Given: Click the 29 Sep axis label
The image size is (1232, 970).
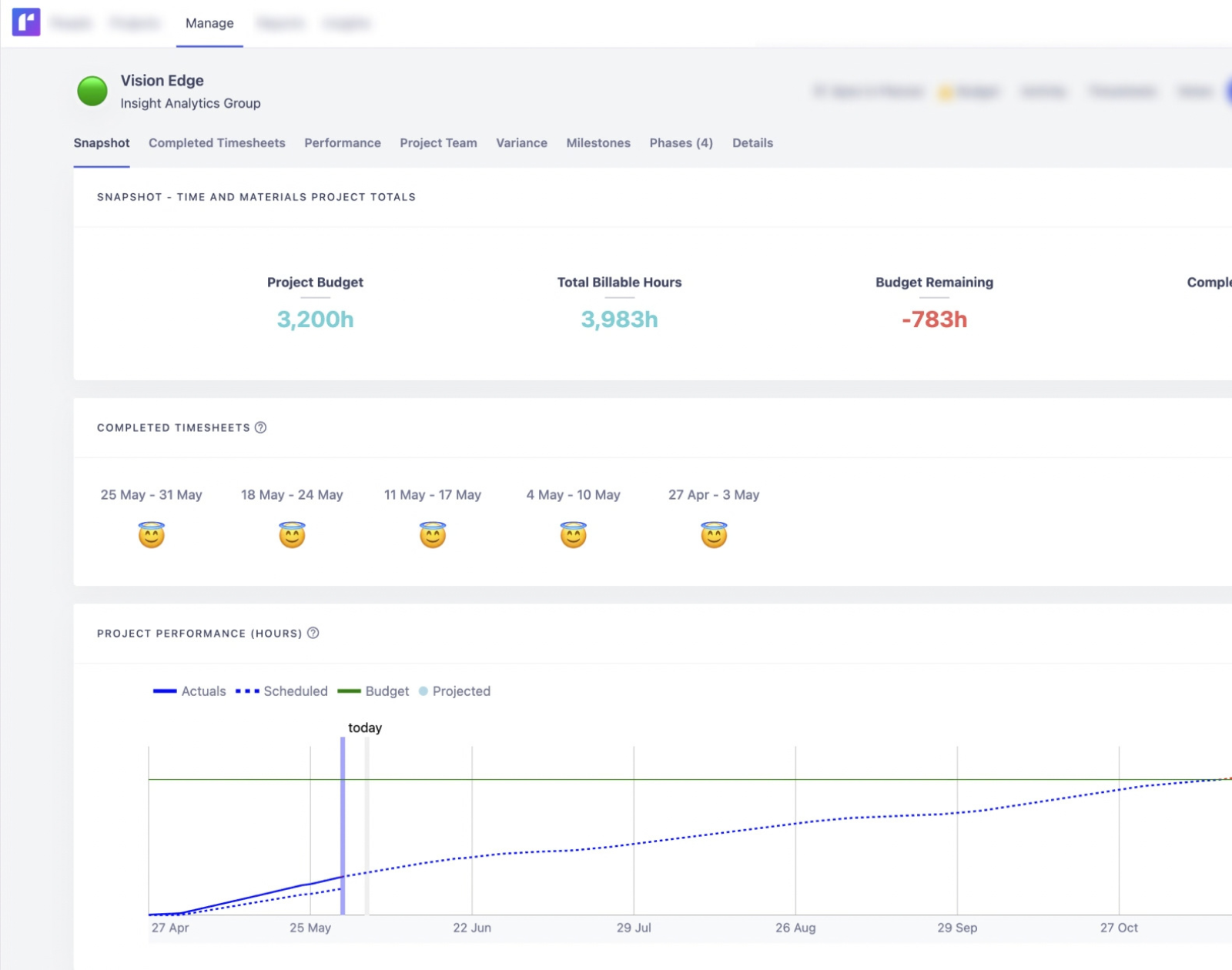Looking at the screenshot, I should 957,928.
